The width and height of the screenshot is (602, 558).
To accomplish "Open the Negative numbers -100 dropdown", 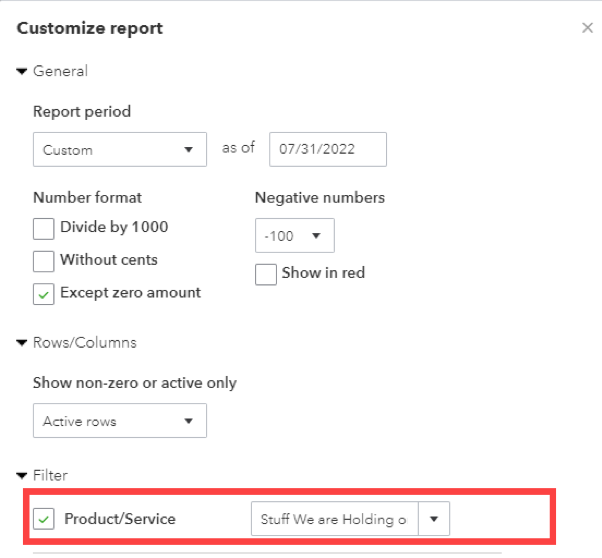I will click(294, 236).
